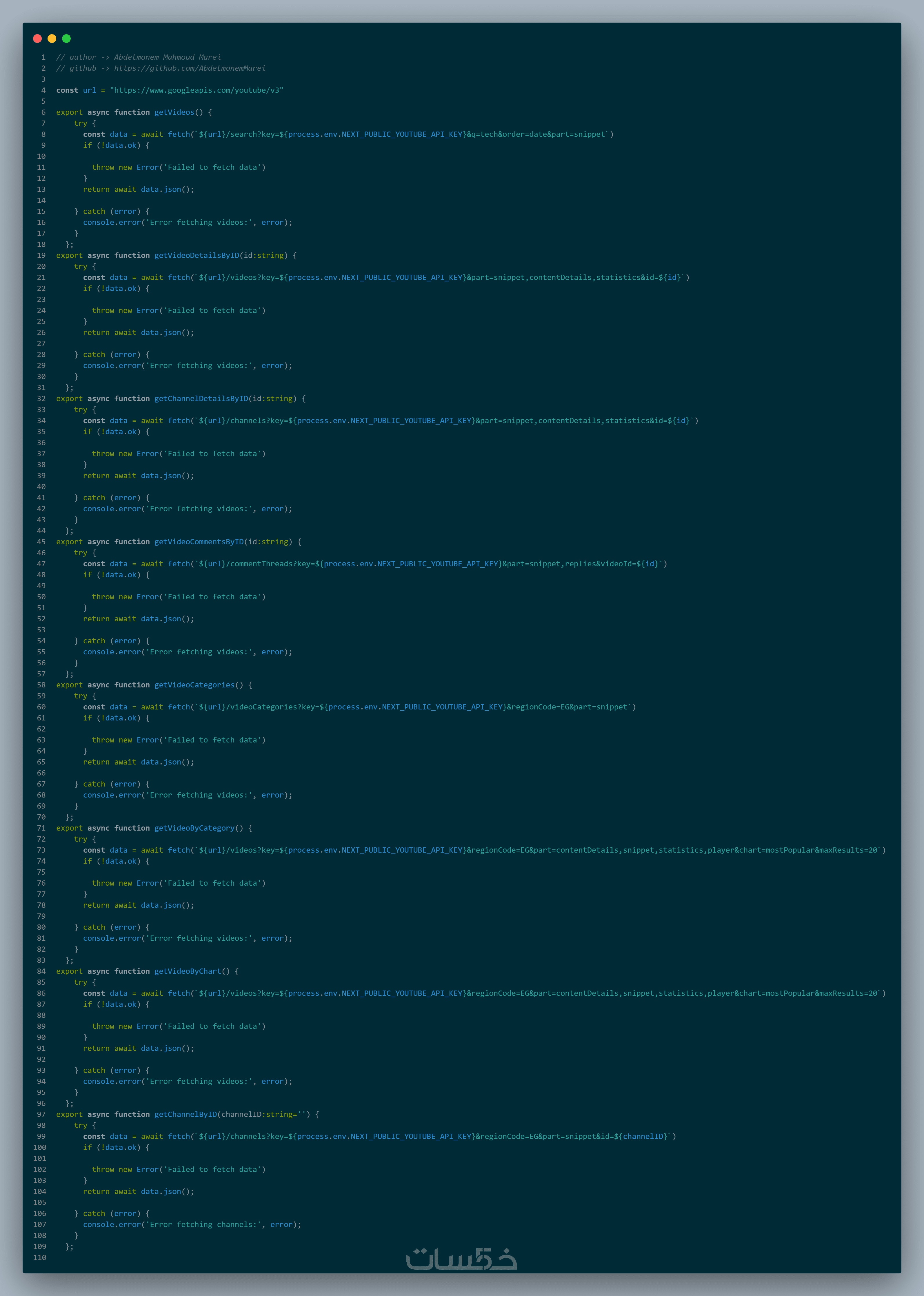This screenshot has height=1296, width=924.
Task: Click line number 58 in the gutter
Action: 41,685
